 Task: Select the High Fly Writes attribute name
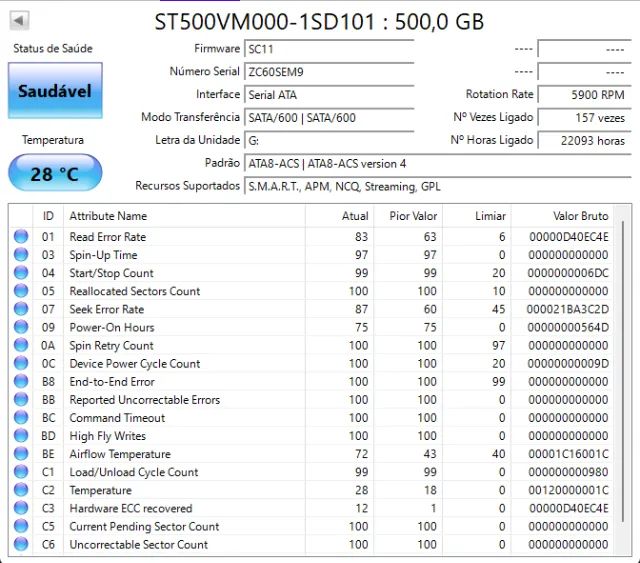[107, 436]
